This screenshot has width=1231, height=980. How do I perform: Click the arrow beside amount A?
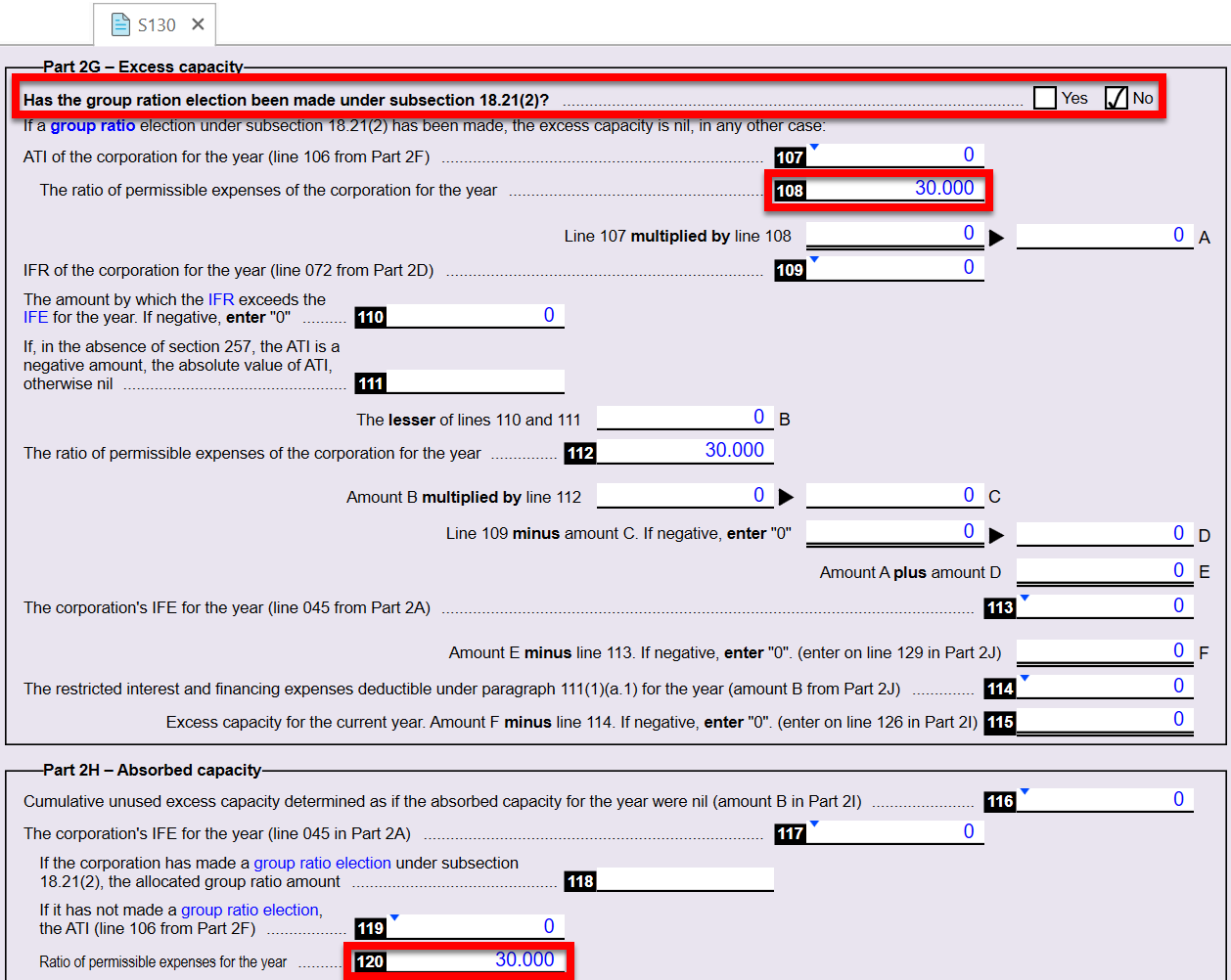(x=996, y=238)
